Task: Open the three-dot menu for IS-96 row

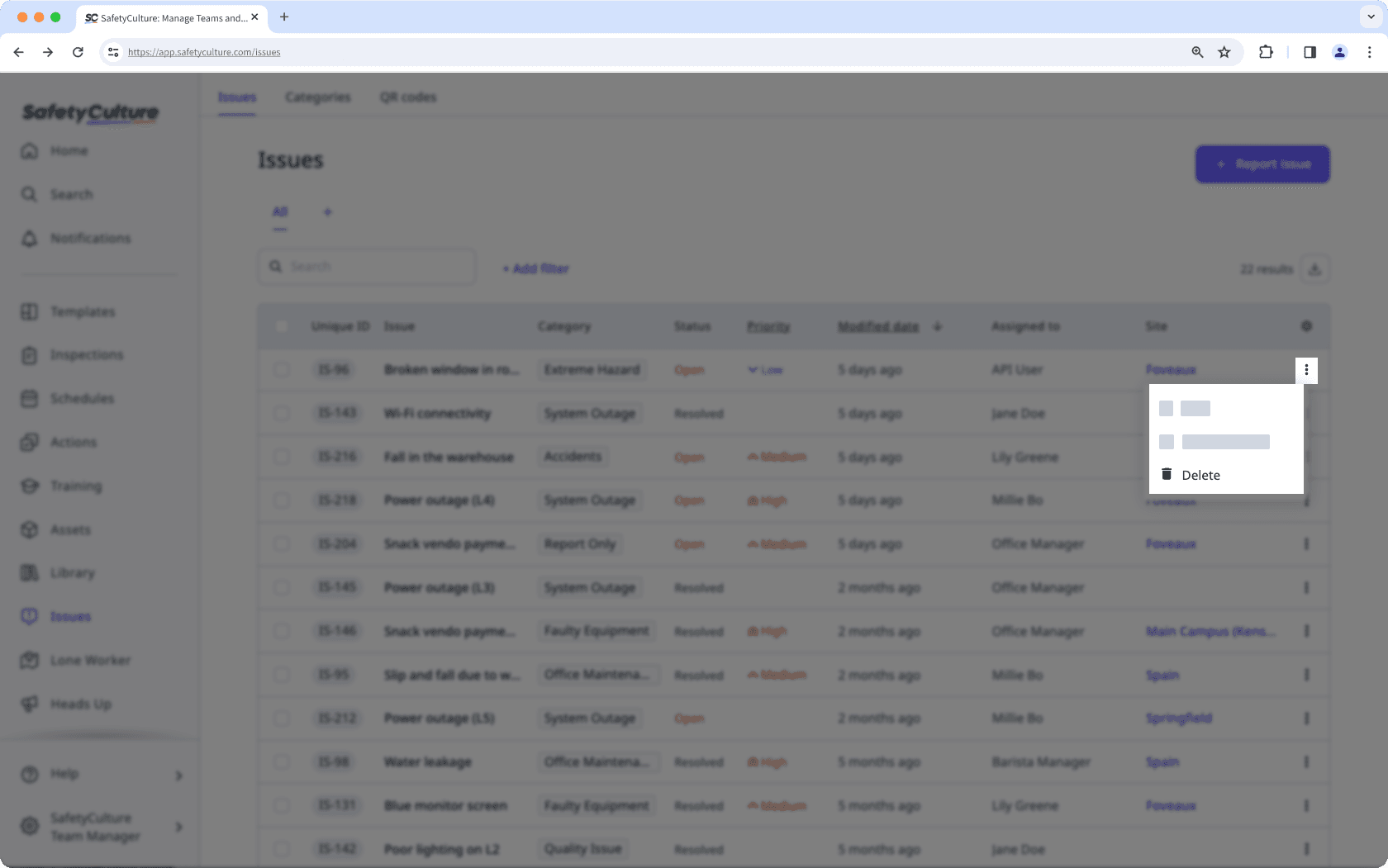Action: point(1306,370)
